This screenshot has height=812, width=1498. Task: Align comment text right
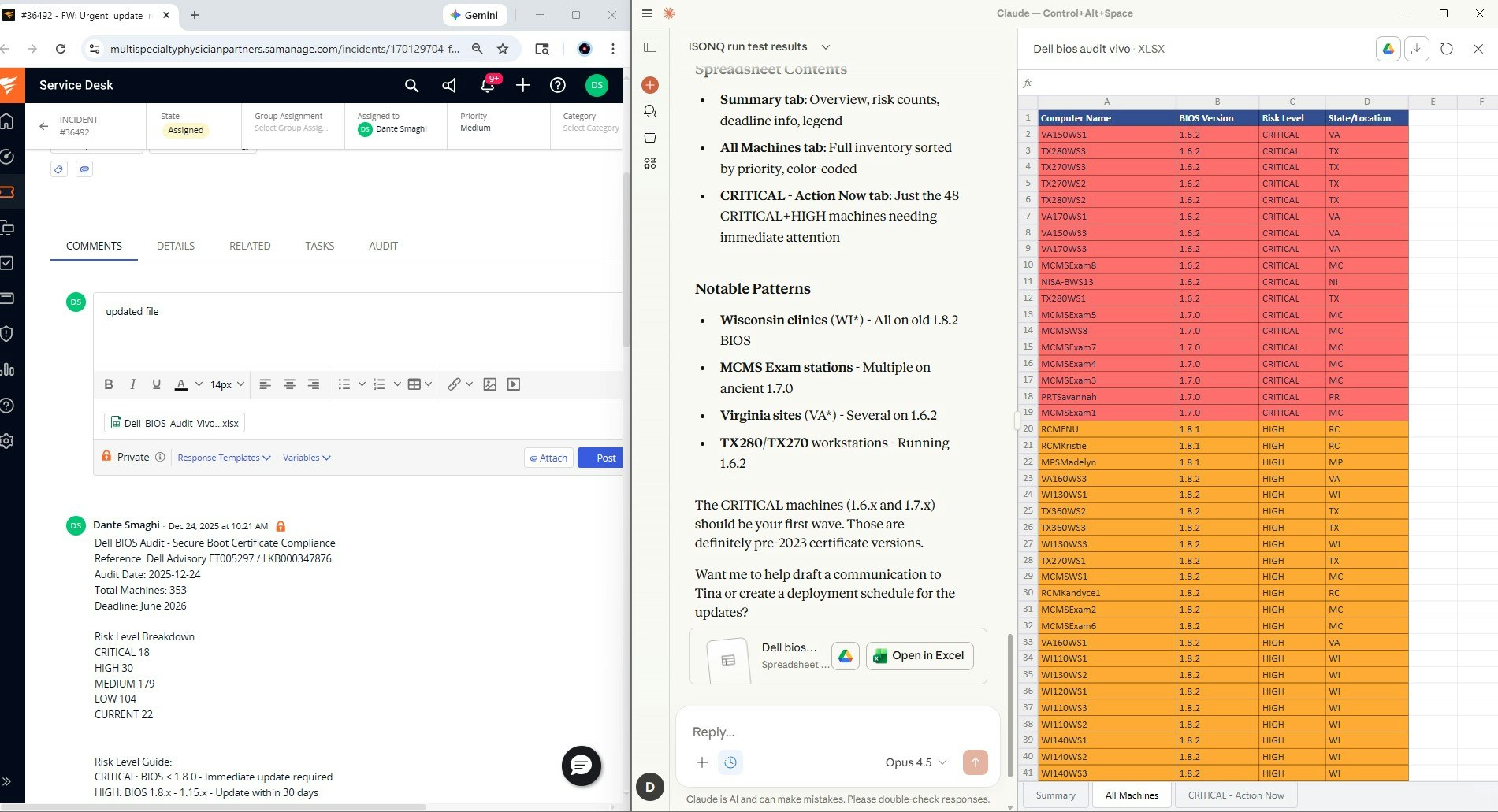[314, 384]
